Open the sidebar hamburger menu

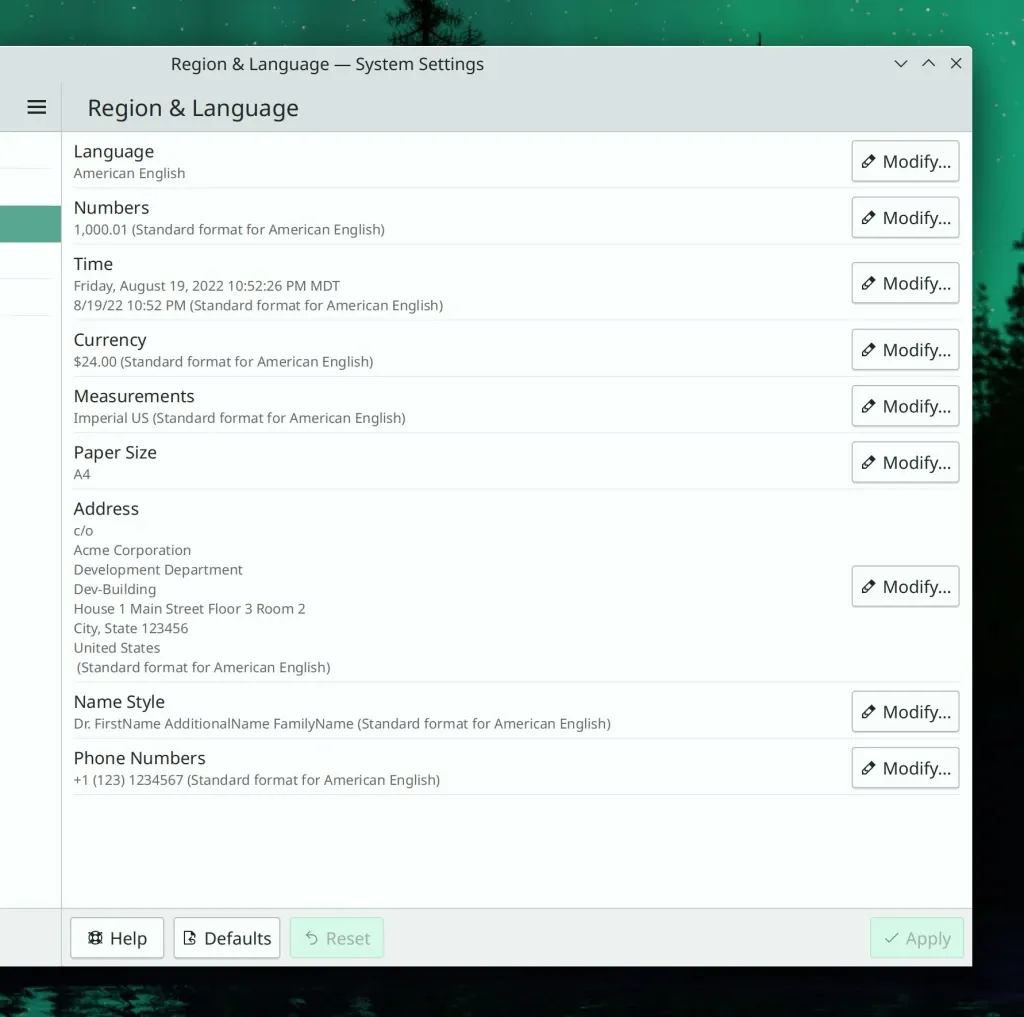(x=37, y=107)
